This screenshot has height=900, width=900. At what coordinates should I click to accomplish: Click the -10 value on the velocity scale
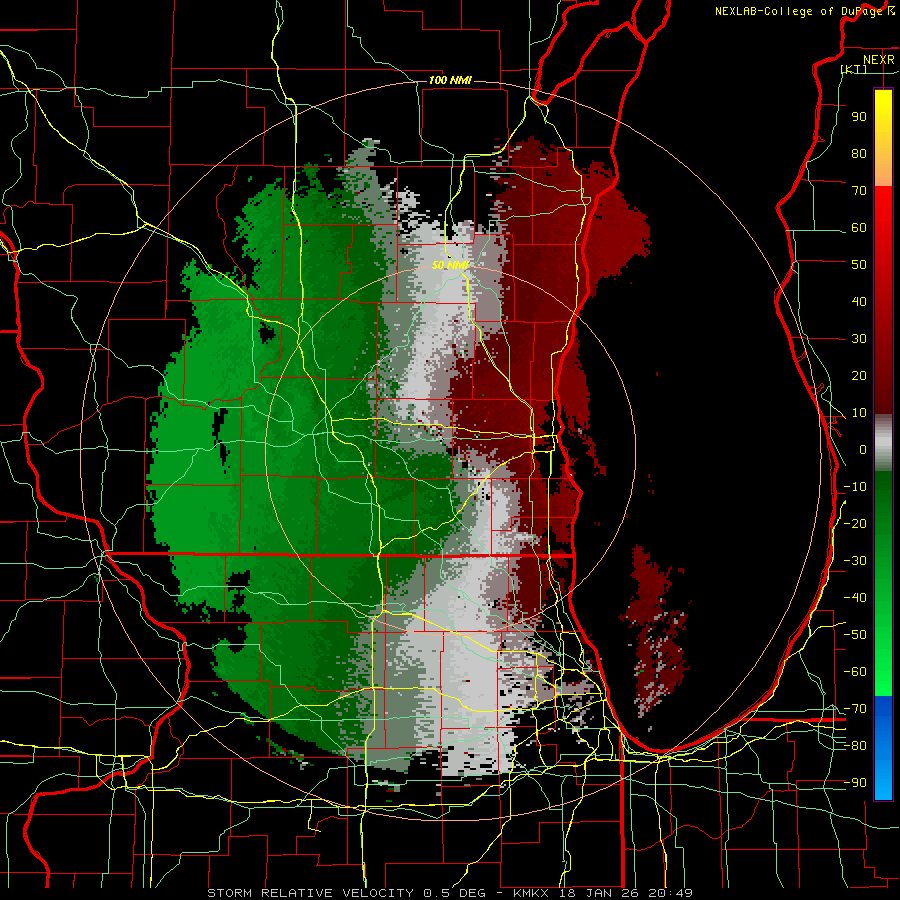855,487
